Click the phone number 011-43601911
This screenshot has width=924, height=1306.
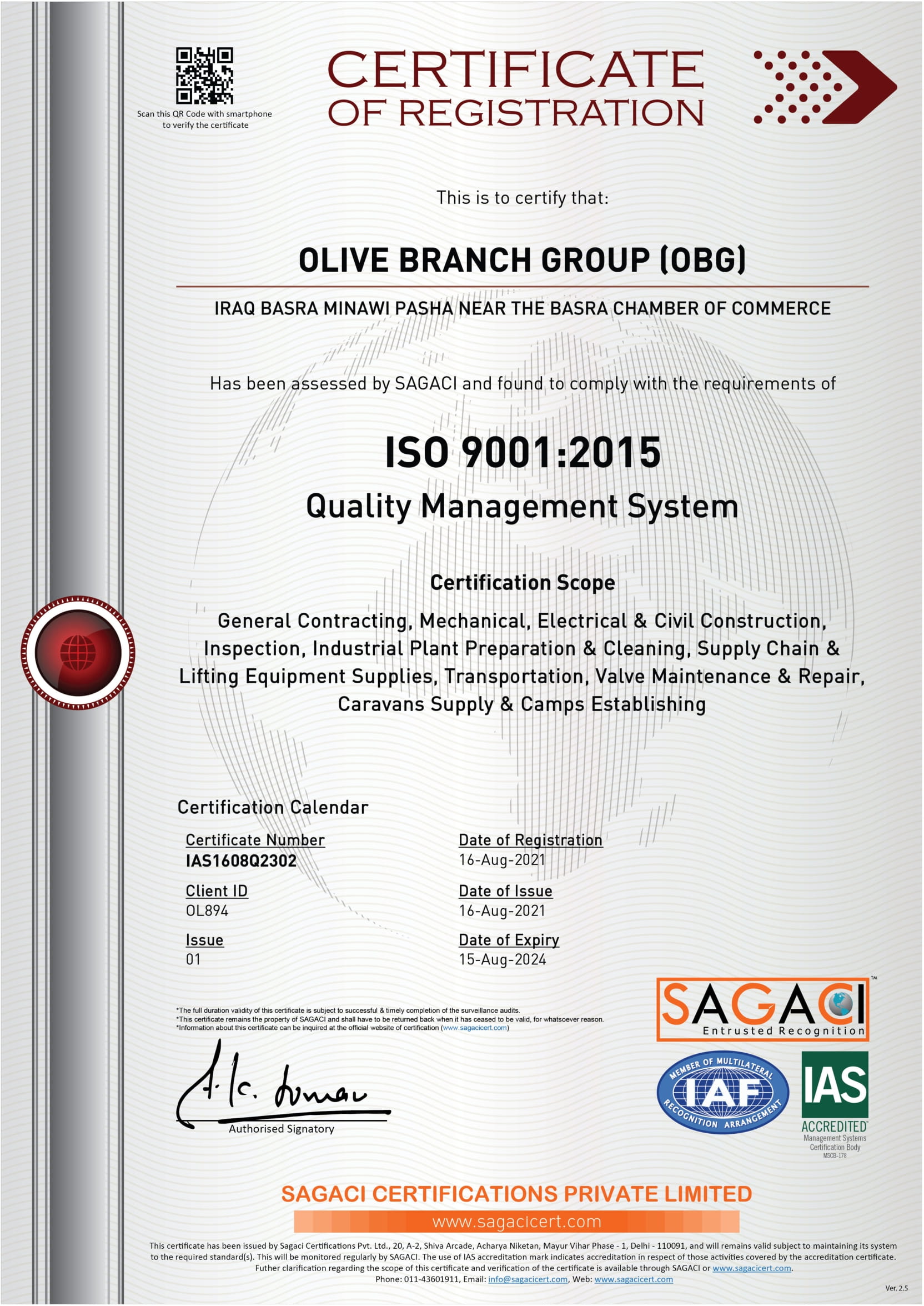pos(431,1279)
